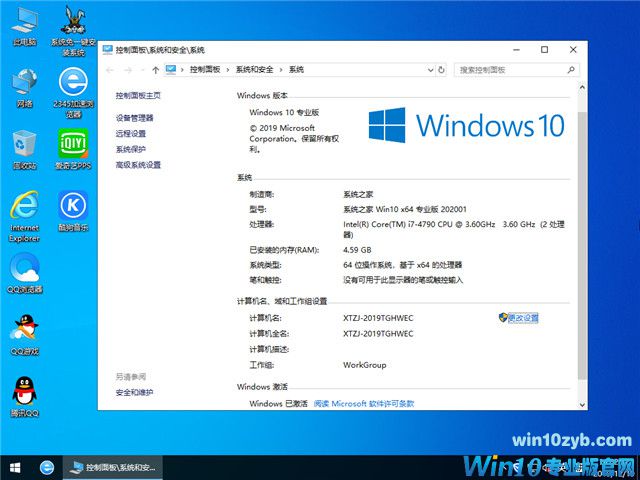Image resolution: width=640 pixels, height=480 pixels.
Task: Click the vertical scrollbar thumb
Action: click(x=582, y=245)
